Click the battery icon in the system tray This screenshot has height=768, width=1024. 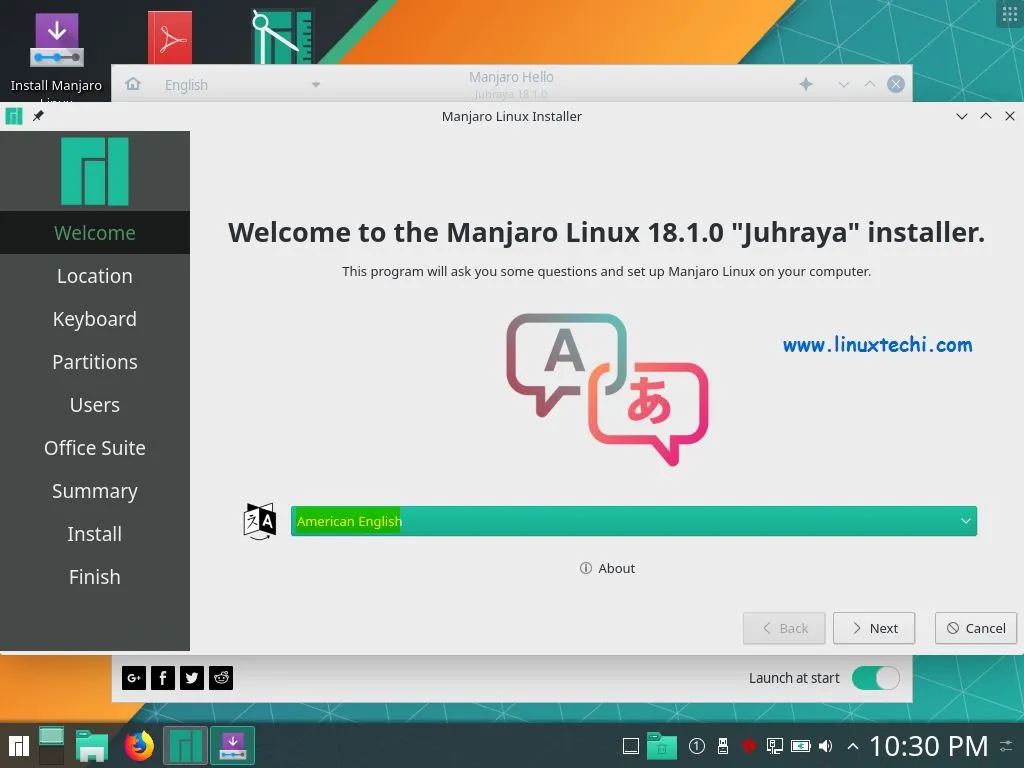click(x=800, y=745)
